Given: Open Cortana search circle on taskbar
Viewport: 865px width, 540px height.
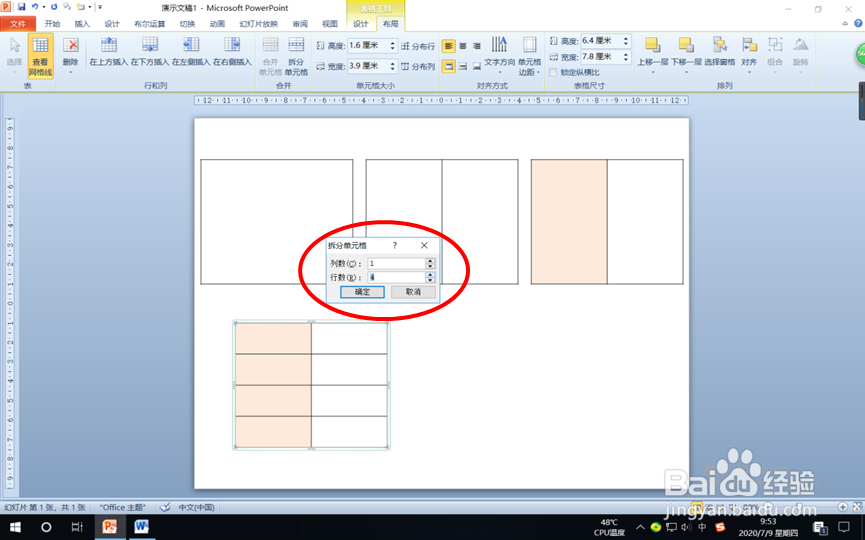Looking at the screenshot, I should (x=46, y=527).
